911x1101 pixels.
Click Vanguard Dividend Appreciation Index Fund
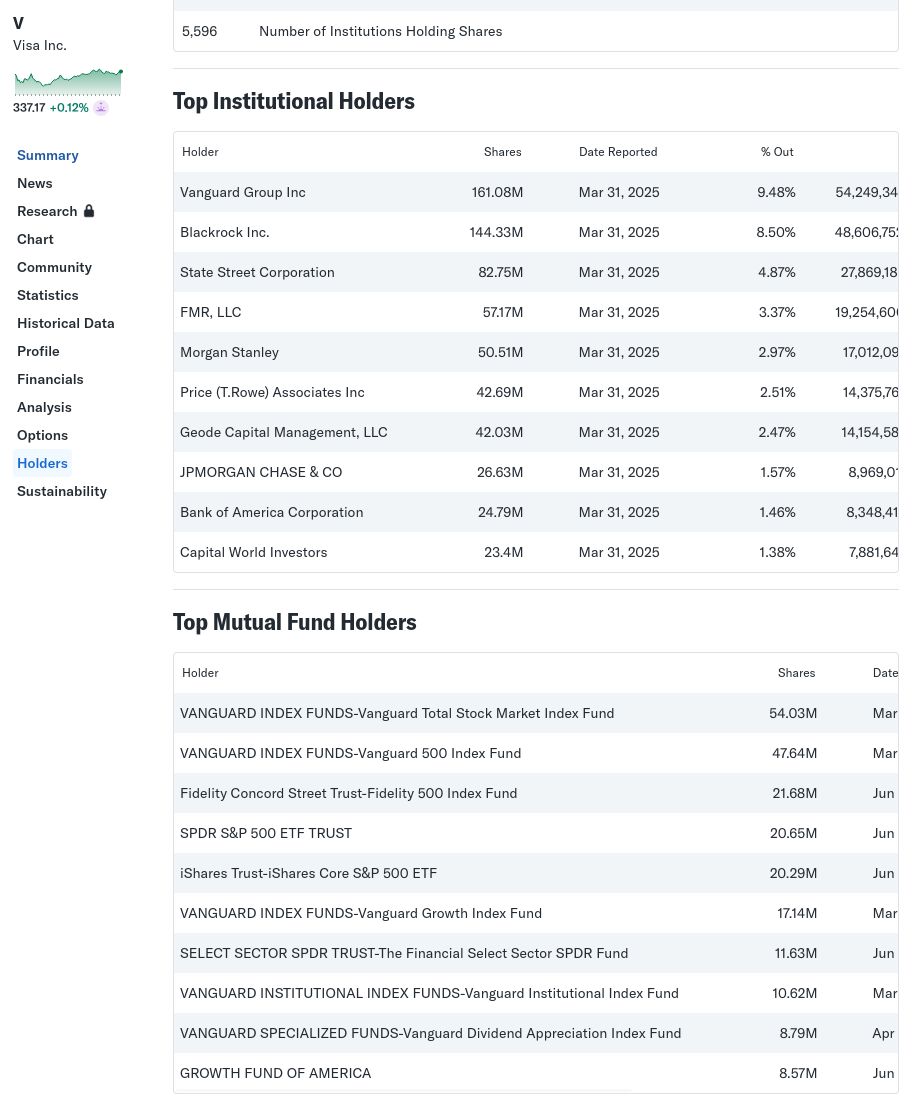tap(431, 1034)
